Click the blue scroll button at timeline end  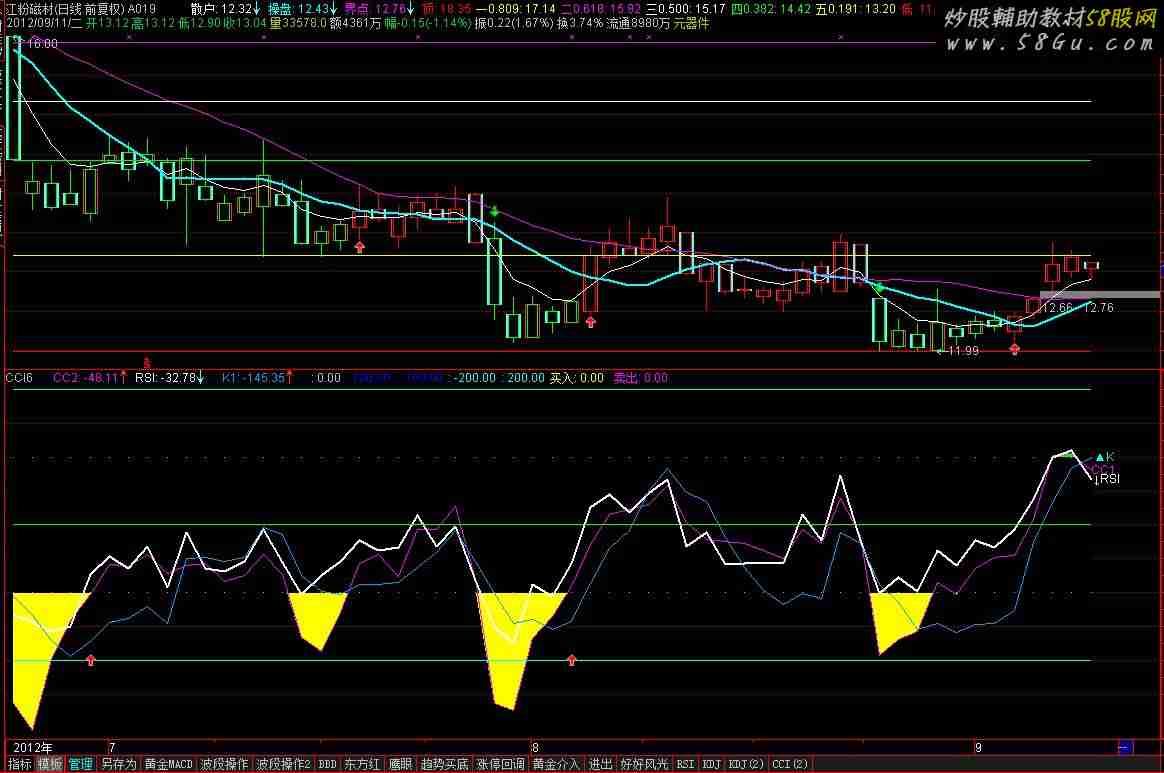click(x=1125, y=747)
